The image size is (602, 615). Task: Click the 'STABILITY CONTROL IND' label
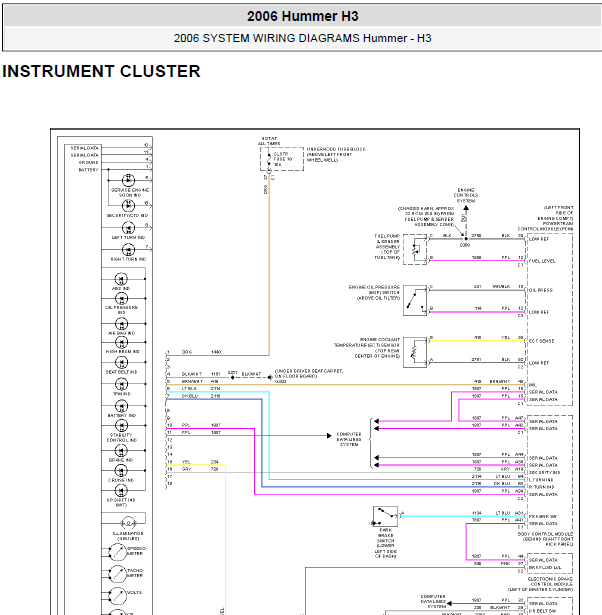[122, 438]
